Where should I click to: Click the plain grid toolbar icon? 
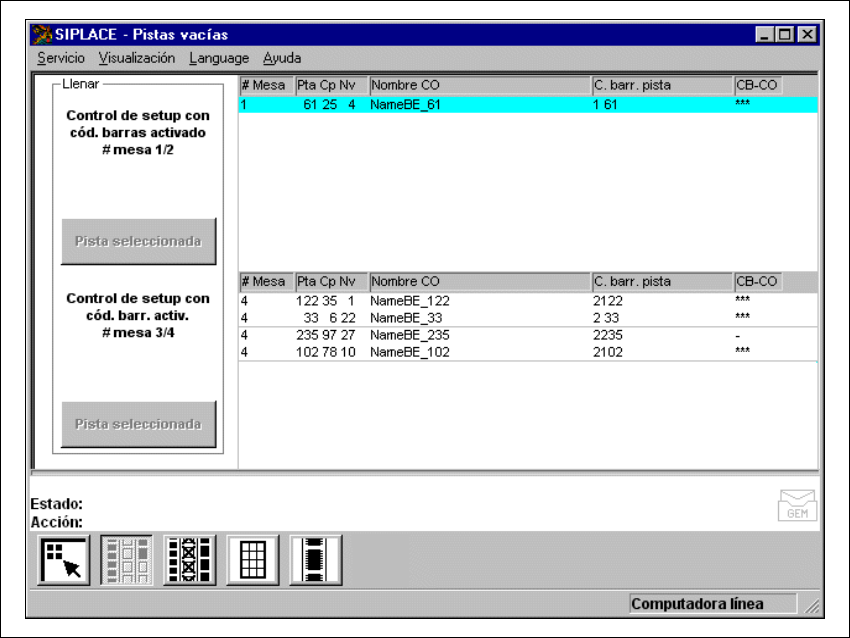click(x=252, y=560)
